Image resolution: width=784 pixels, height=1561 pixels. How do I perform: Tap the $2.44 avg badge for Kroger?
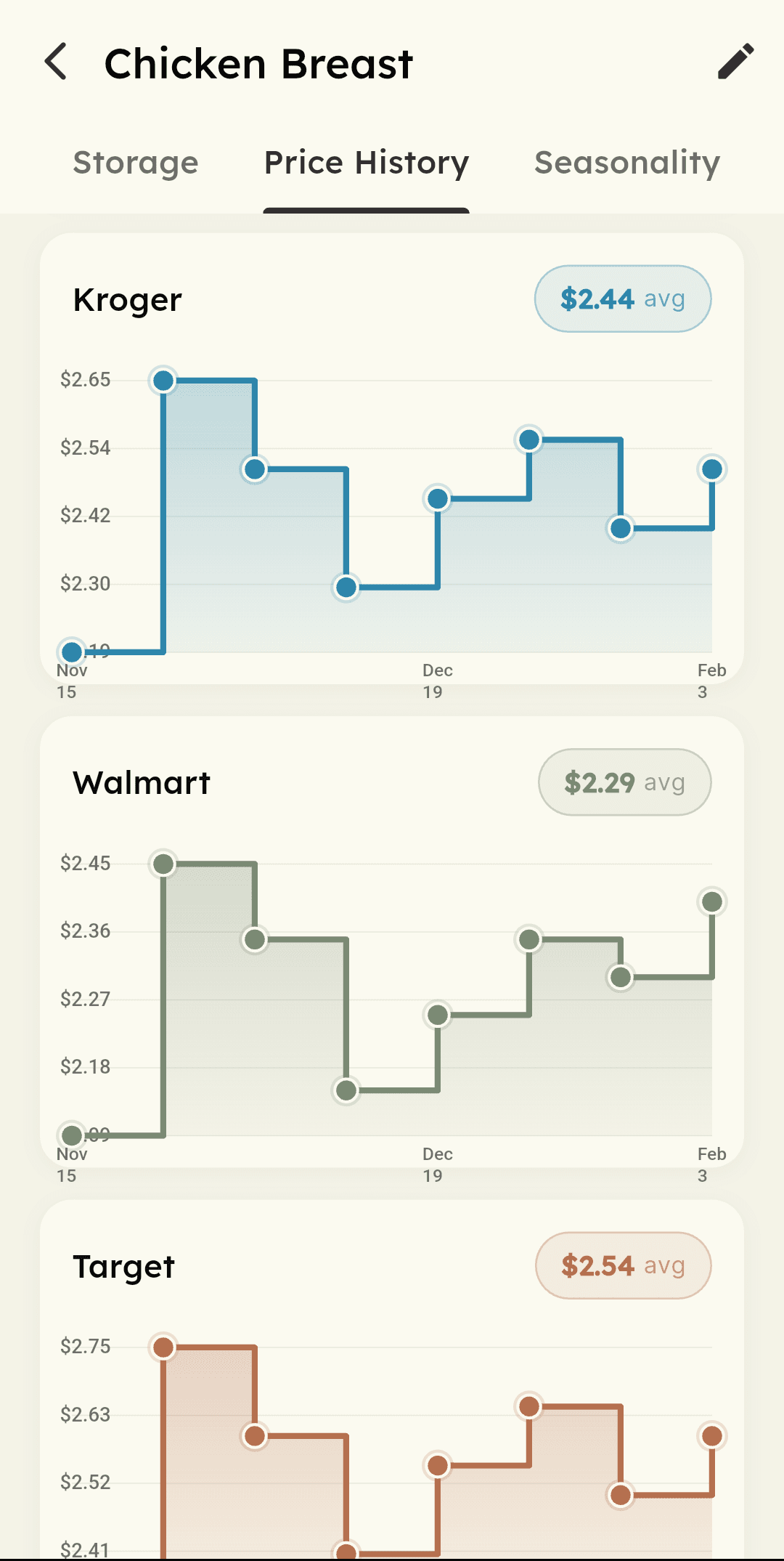tap(622, 298)
